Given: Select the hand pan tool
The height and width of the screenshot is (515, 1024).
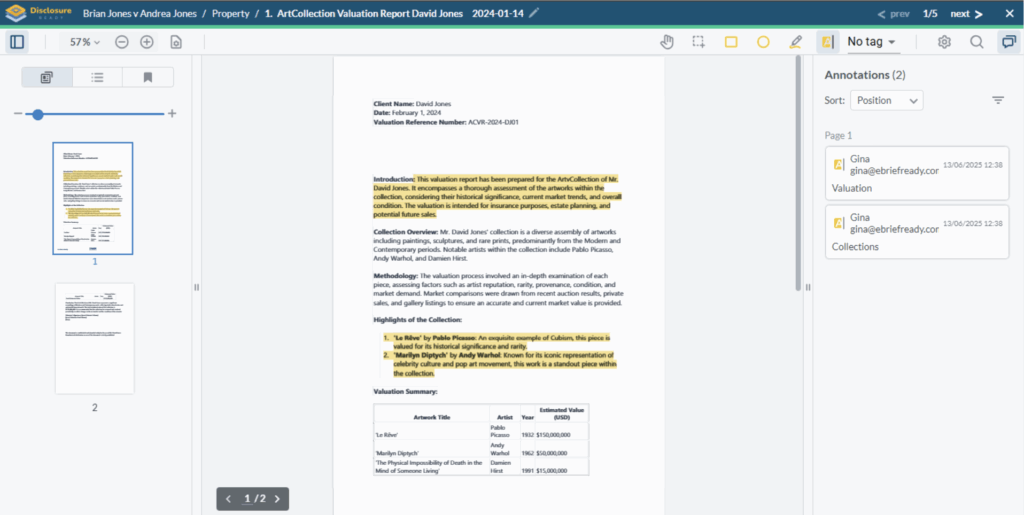Looking at the screenshot, I should (667, 42).
